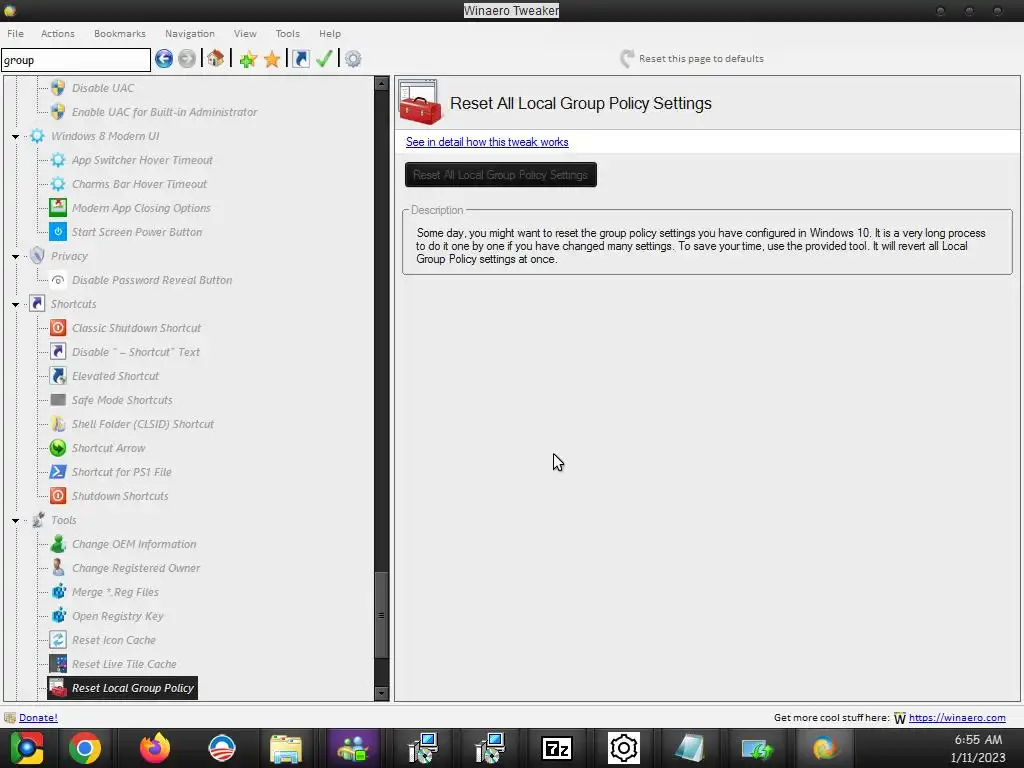Go to the Home page icon
Image resolution: width=1024 pixels, height=768 pixels.
(x=216, y=59)
